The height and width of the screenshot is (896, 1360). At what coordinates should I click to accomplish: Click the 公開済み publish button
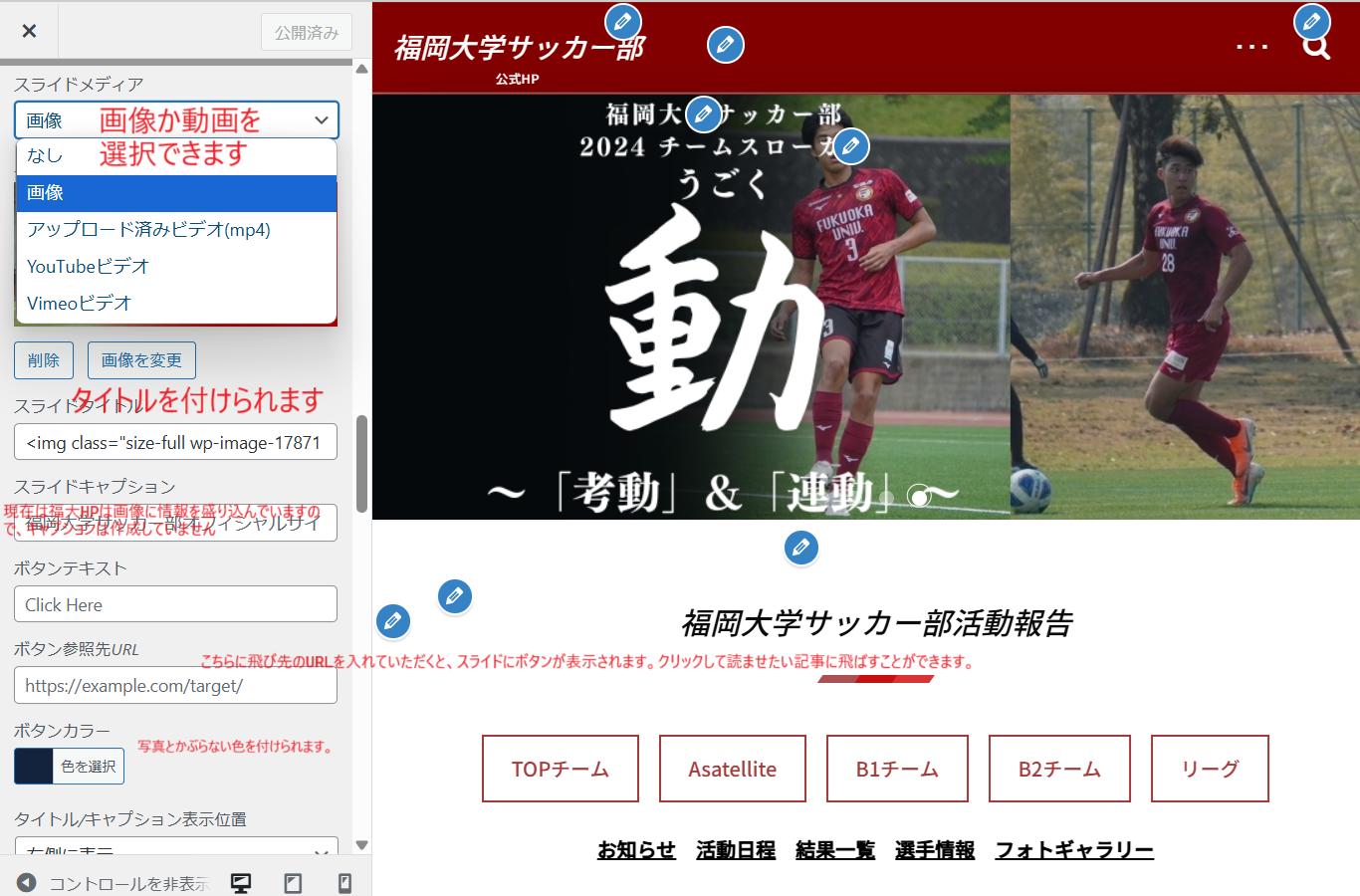tap(307, 33)
